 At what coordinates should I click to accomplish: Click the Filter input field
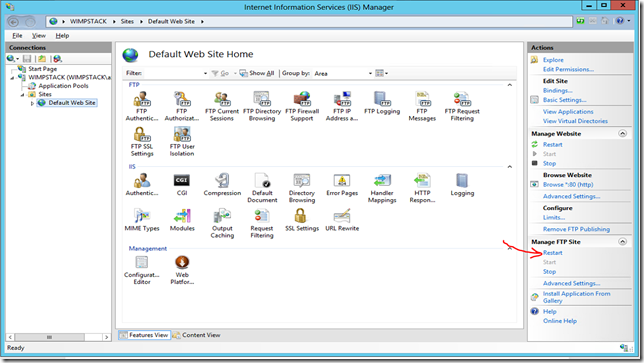point(172,74)
